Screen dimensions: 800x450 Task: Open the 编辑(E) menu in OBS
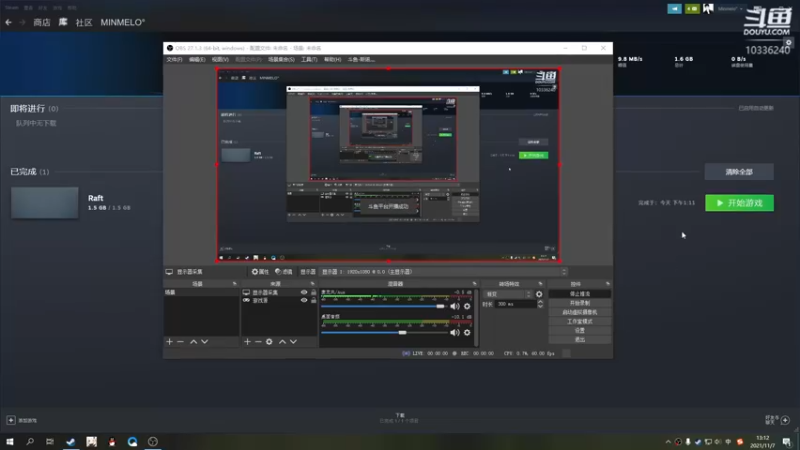tap(197, 60)
